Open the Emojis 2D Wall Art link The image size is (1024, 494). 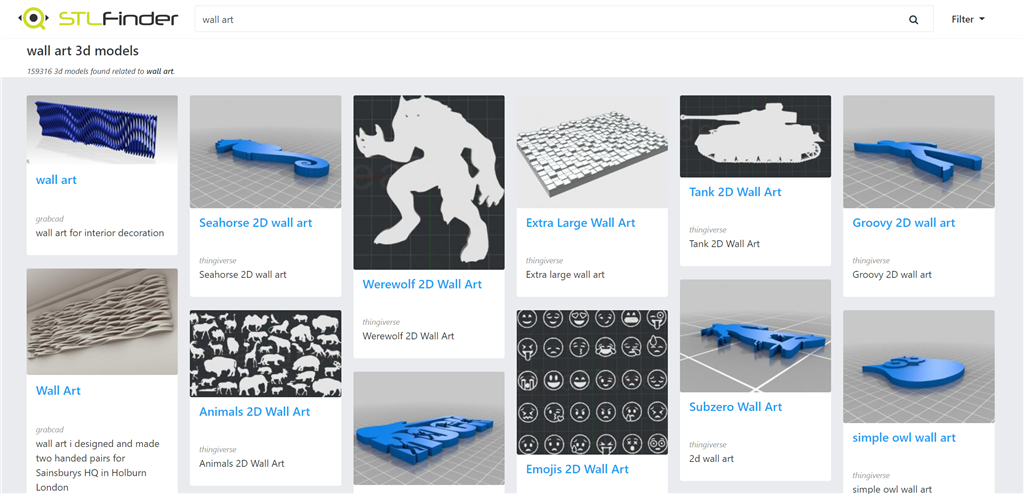(x=577, y=469)
